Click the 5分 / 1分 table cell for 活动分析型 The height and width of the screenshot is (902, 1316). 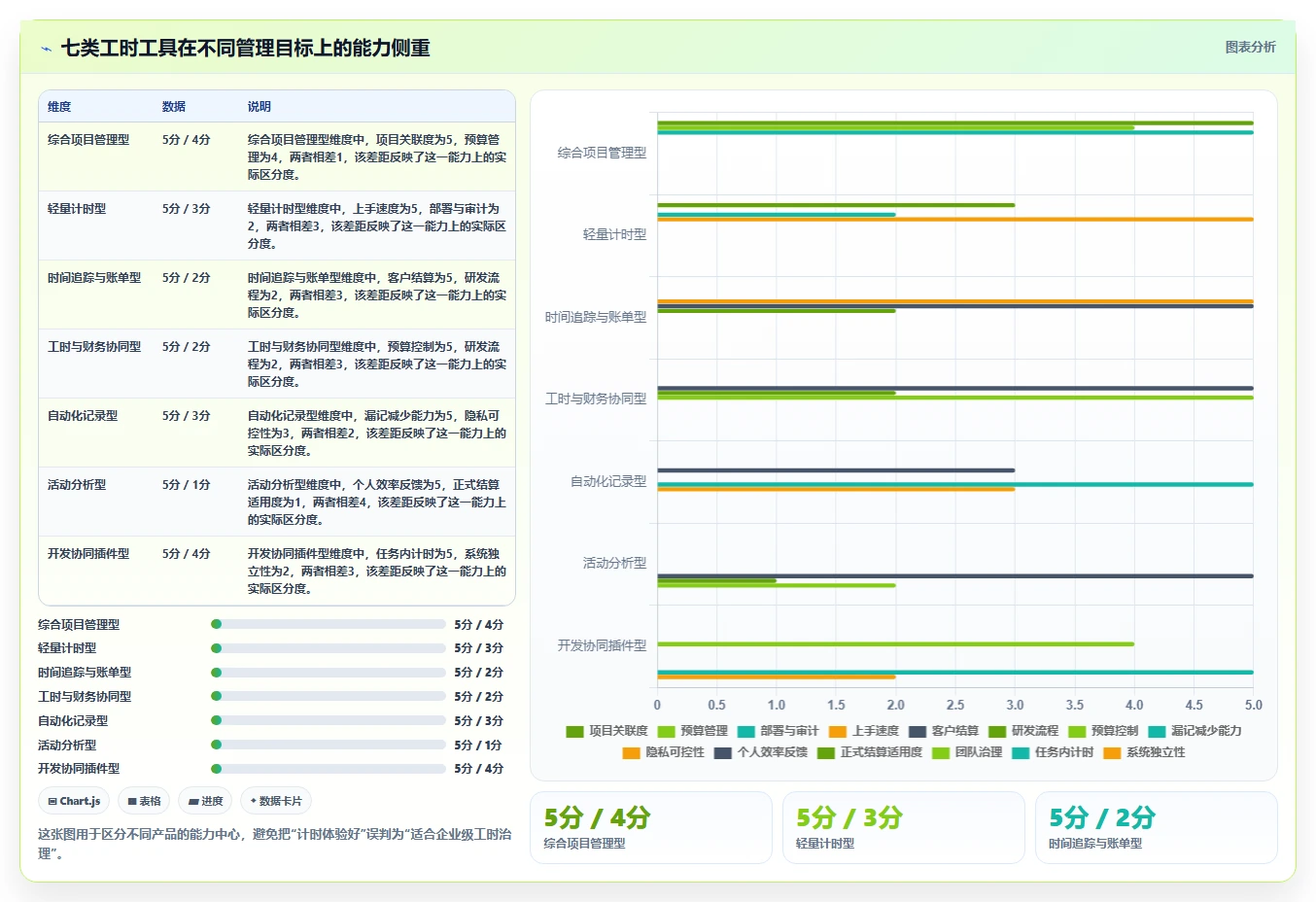pyautogui.click(x=187, y=485)
